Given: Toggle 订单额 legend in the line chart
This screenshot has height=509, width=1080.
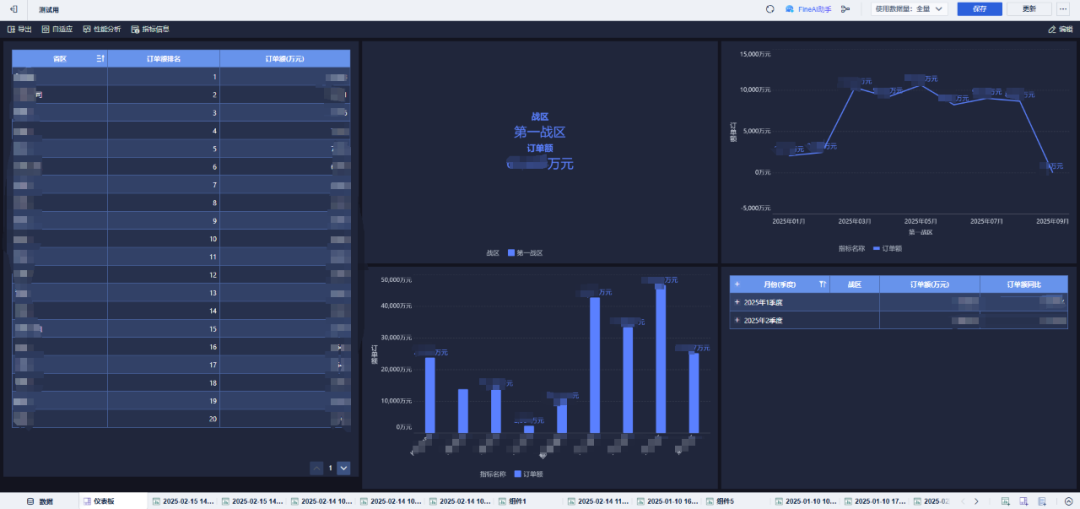Looking at the screenshot, I should point(888,248).
